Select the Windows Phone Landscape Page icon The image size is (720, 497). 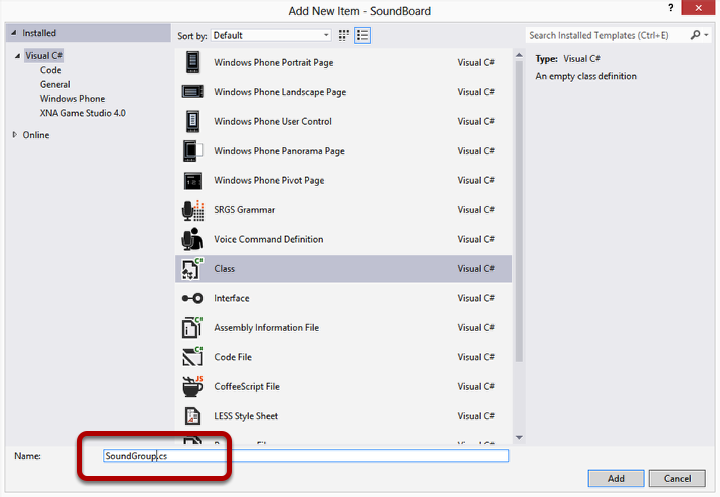[x=192, y=92]
